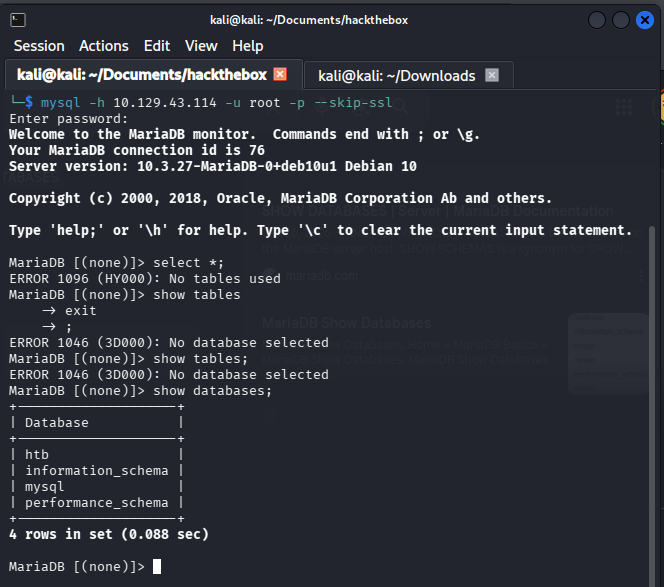Click the 'ERROR 1096 (HY000): No tables used' line
This screenshot has height=587, width=664.
(x=145, y=279)
